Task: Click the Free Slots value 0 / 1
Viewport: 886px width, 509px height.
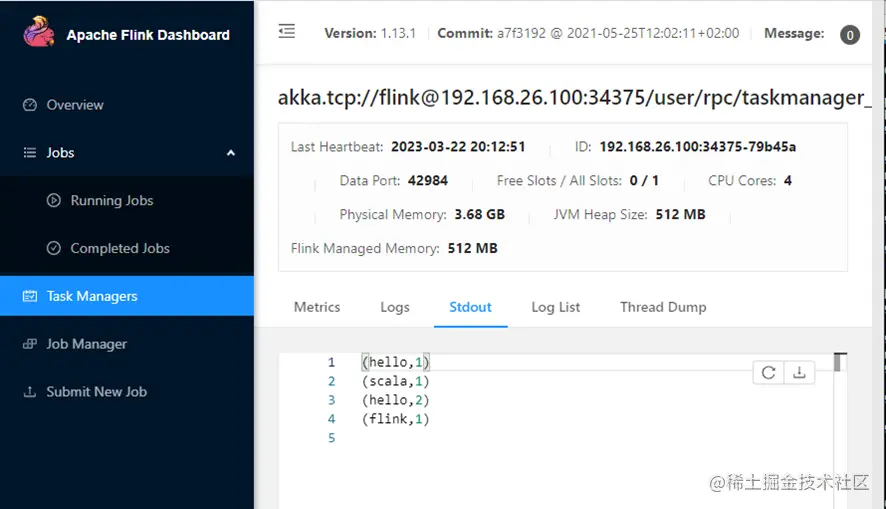Action: pyautogui.click(x=644, y=181)
